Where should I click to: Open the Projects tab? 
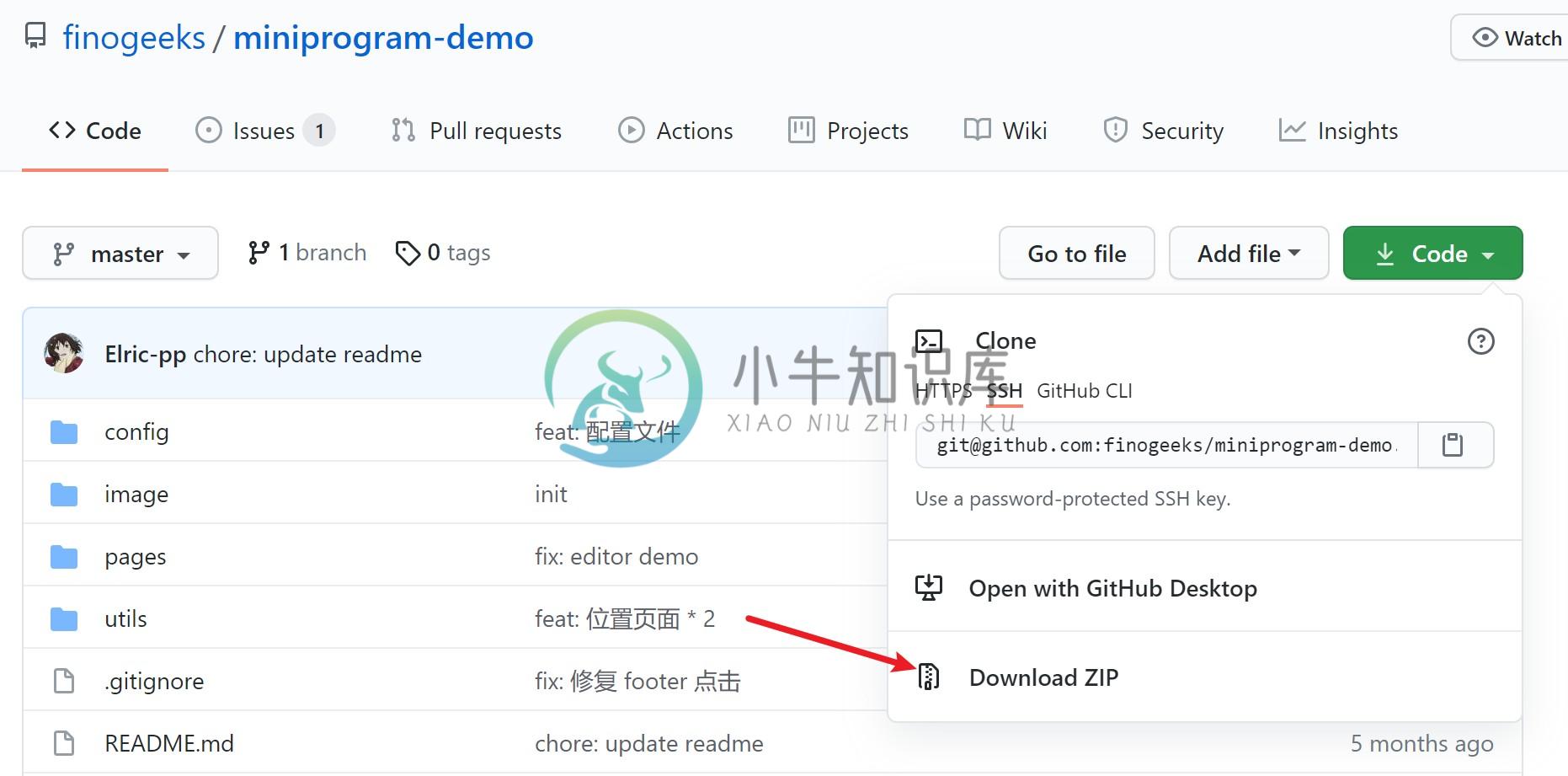point(848,131)
